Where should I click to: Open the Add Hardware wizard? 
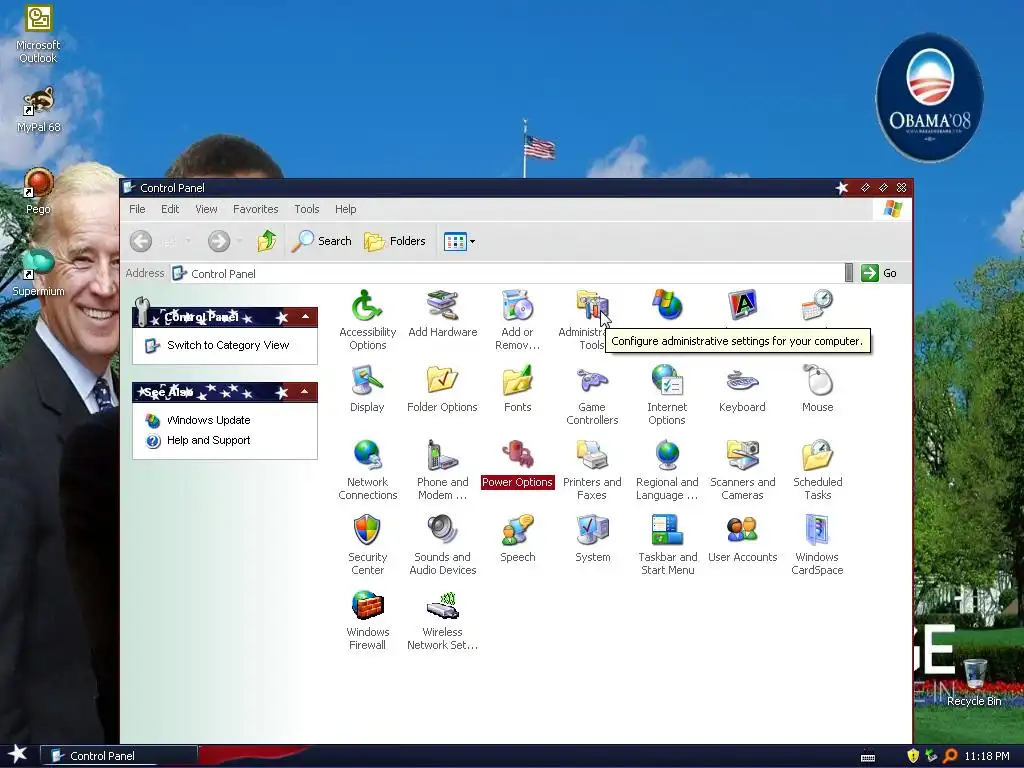coord(443,313)
